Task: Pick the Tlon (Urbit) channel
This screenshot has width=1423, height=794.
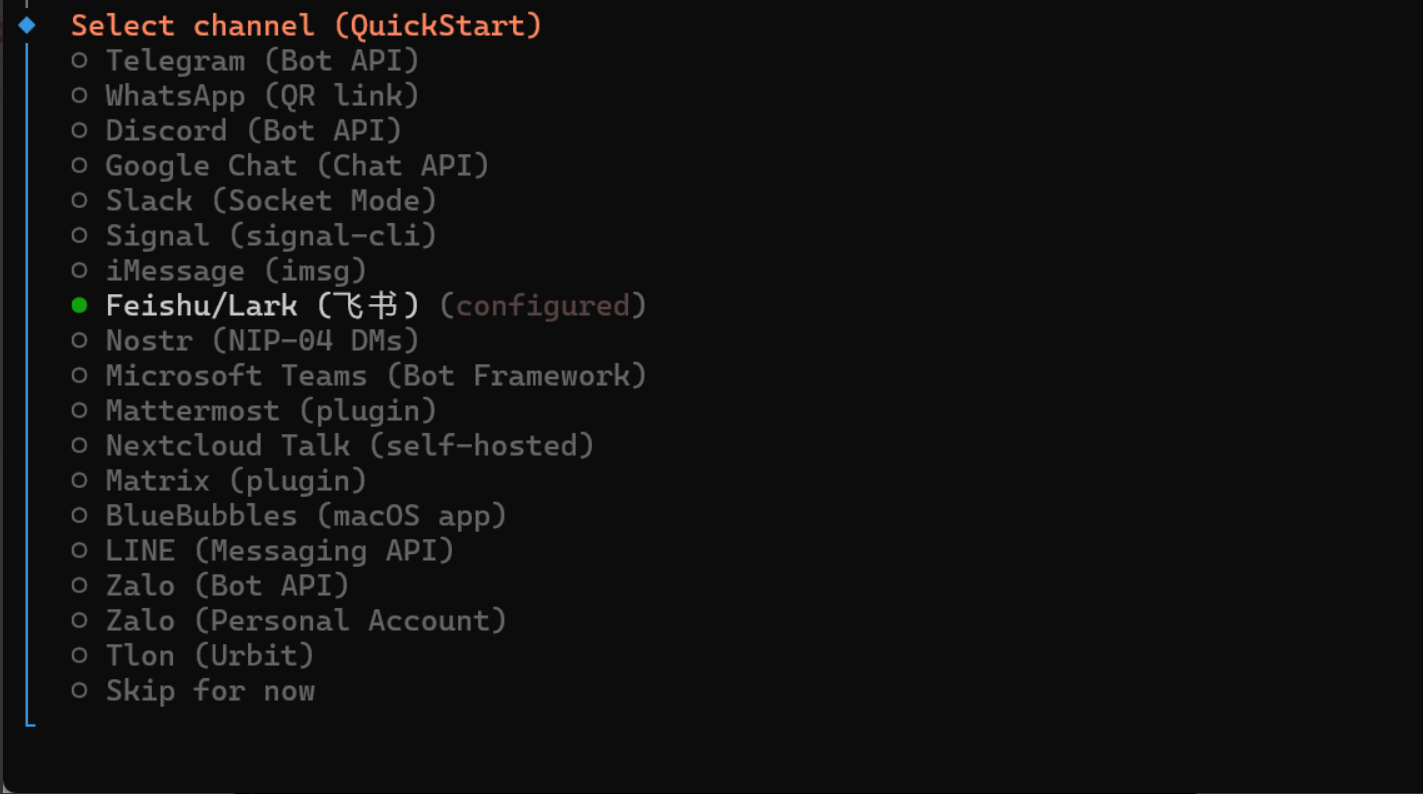Action: 209,656
